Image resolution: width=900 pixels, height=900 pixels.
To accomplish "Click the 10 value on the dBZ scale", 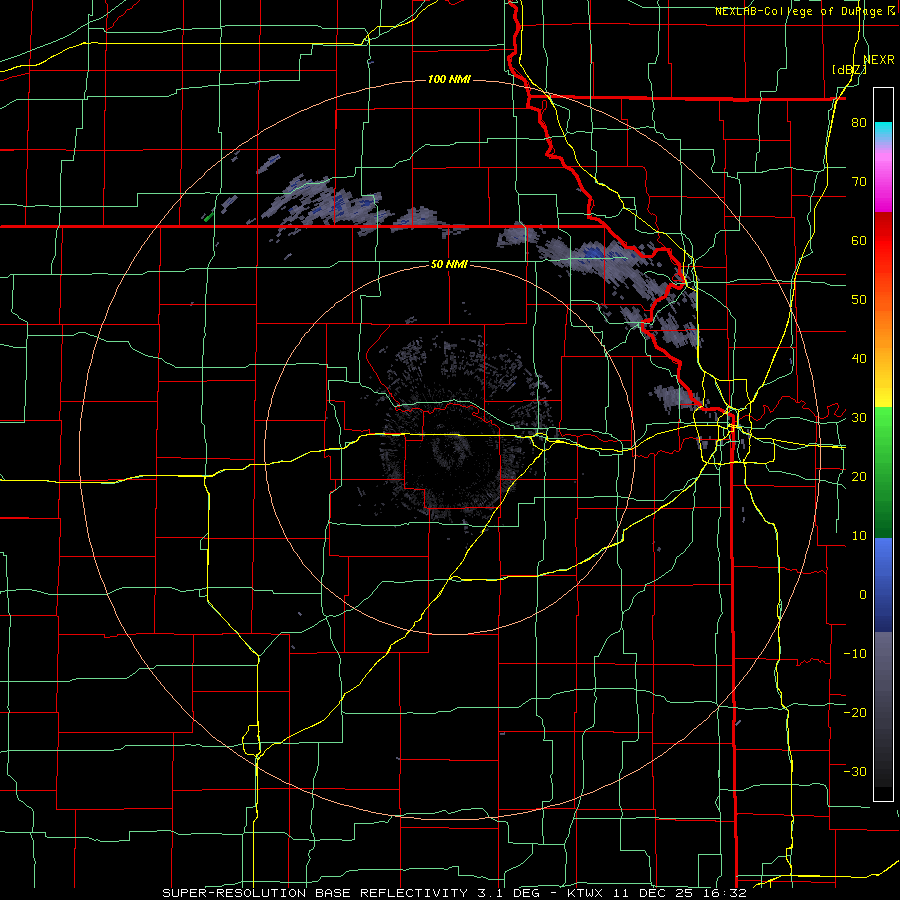I will (x=859, y=536).
